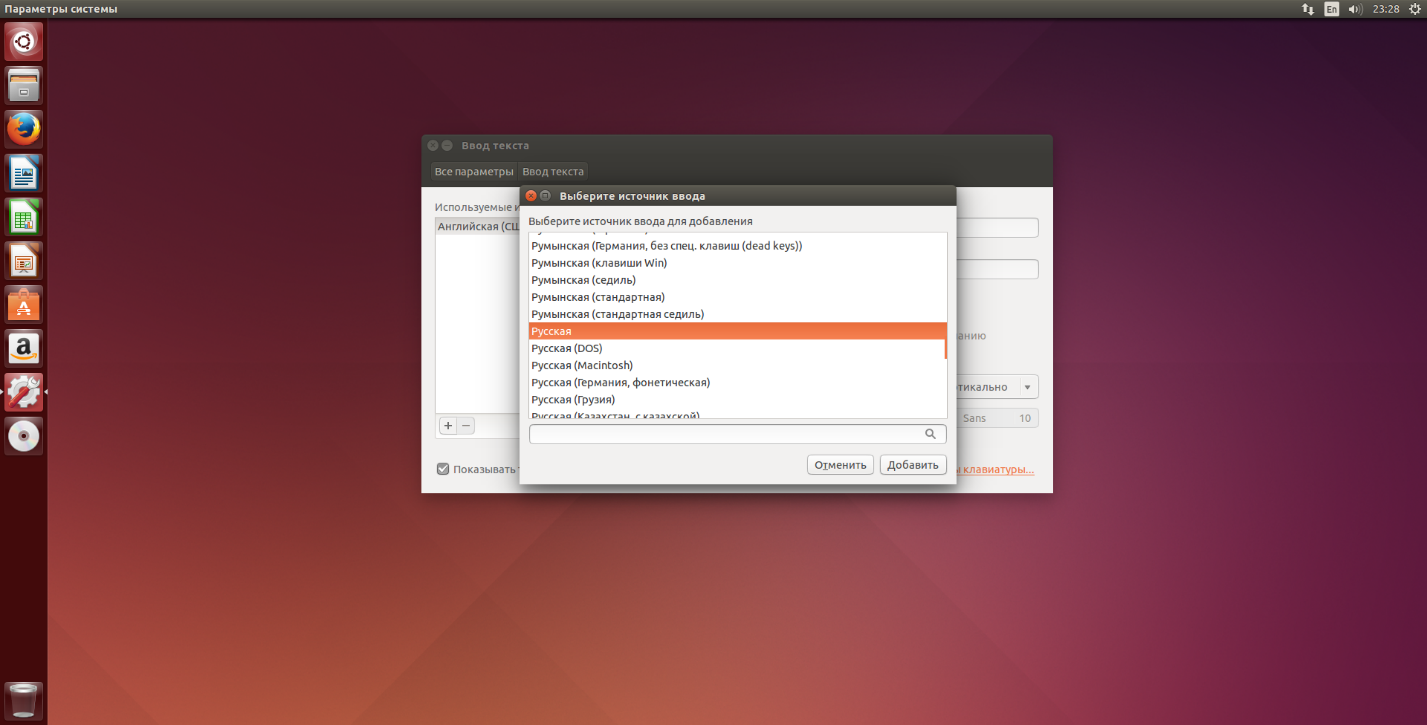The height and width of the screenshot is (725, 1427).
Task: Click plus to add input source
Action: click(448, 425)
